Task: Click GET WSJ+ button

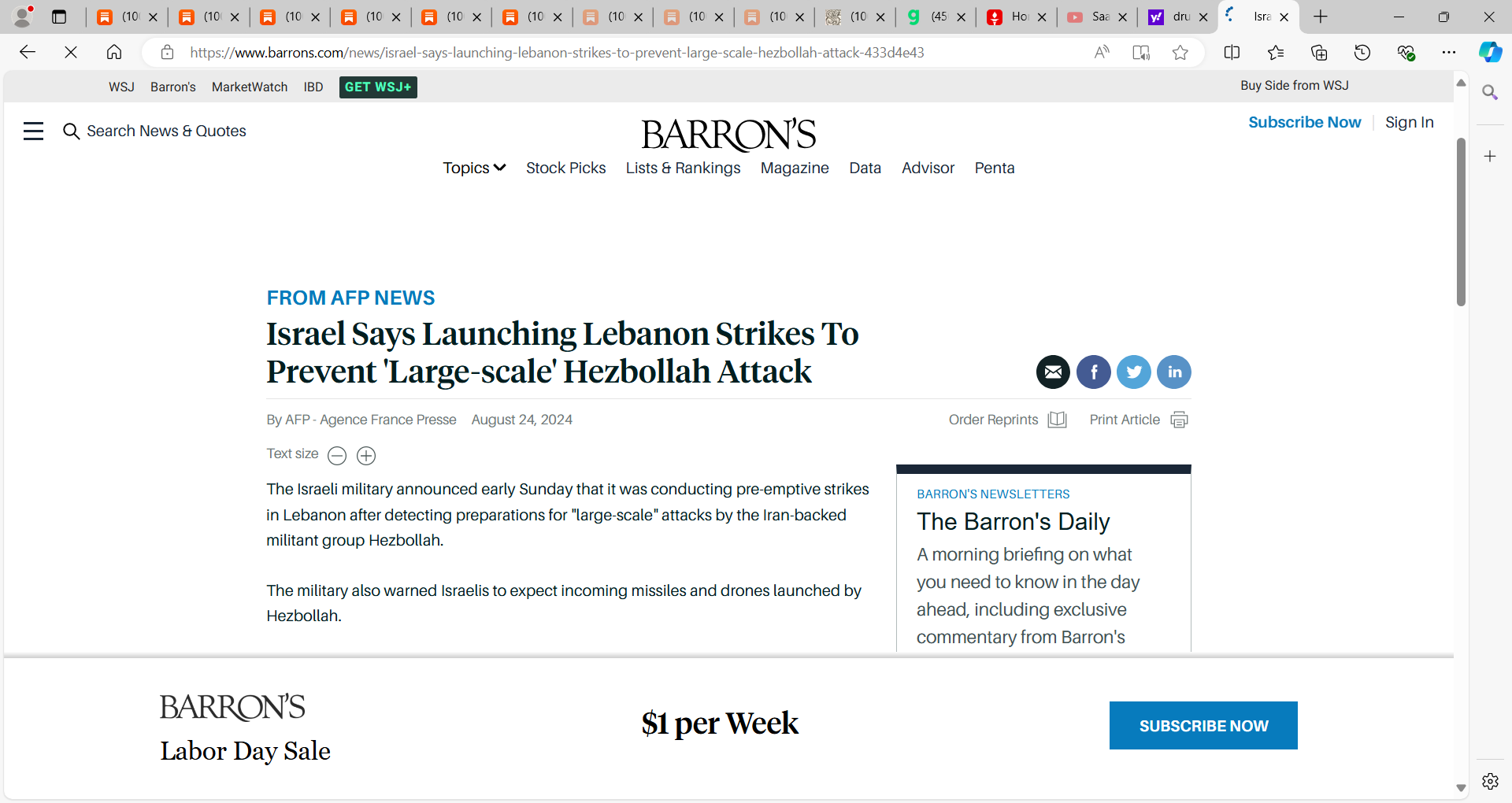Action: click(378, 87)
